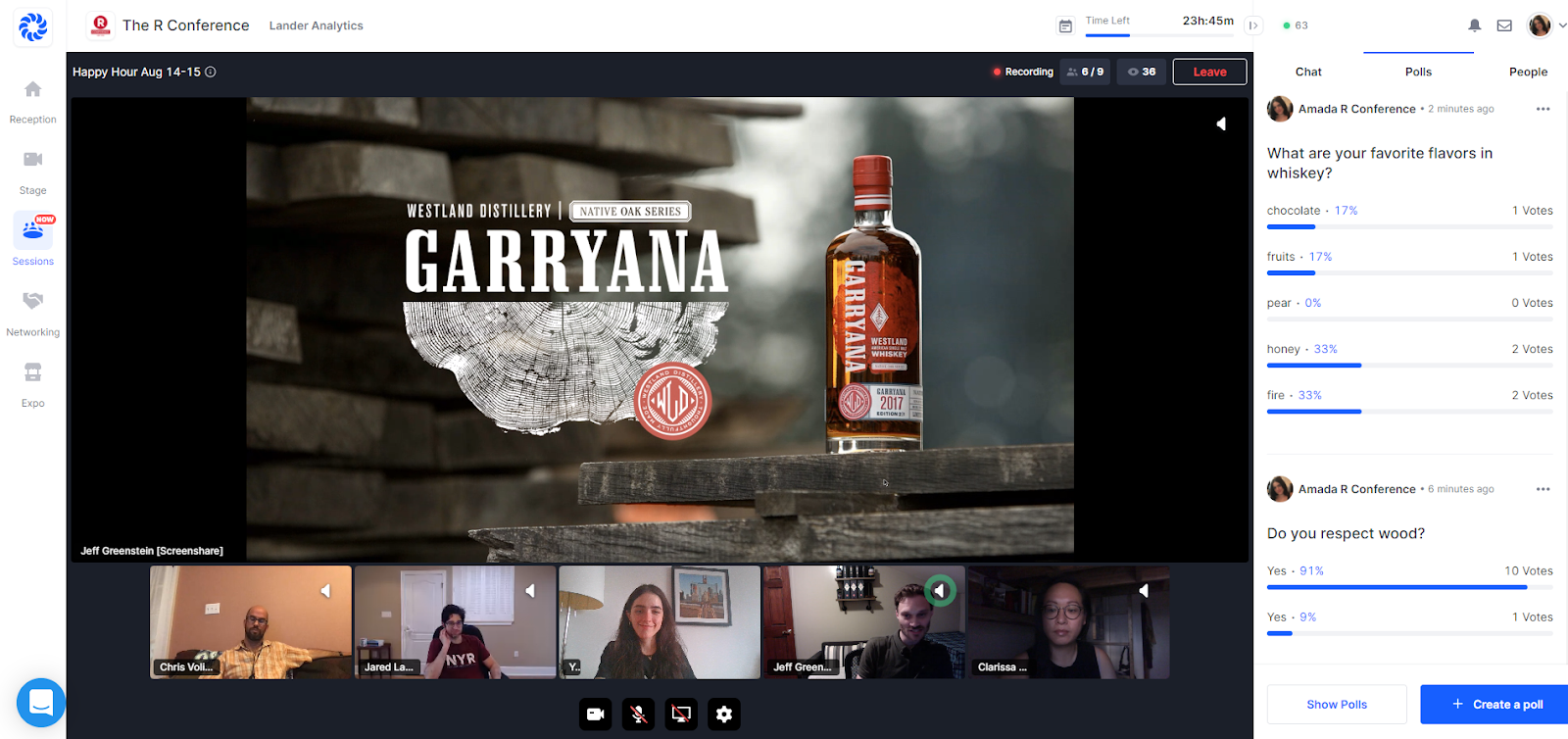Open Amada R Conference avatar on wood poll
The width and height of the screenshot is (1568, 739).
(x=1280, y=489)
